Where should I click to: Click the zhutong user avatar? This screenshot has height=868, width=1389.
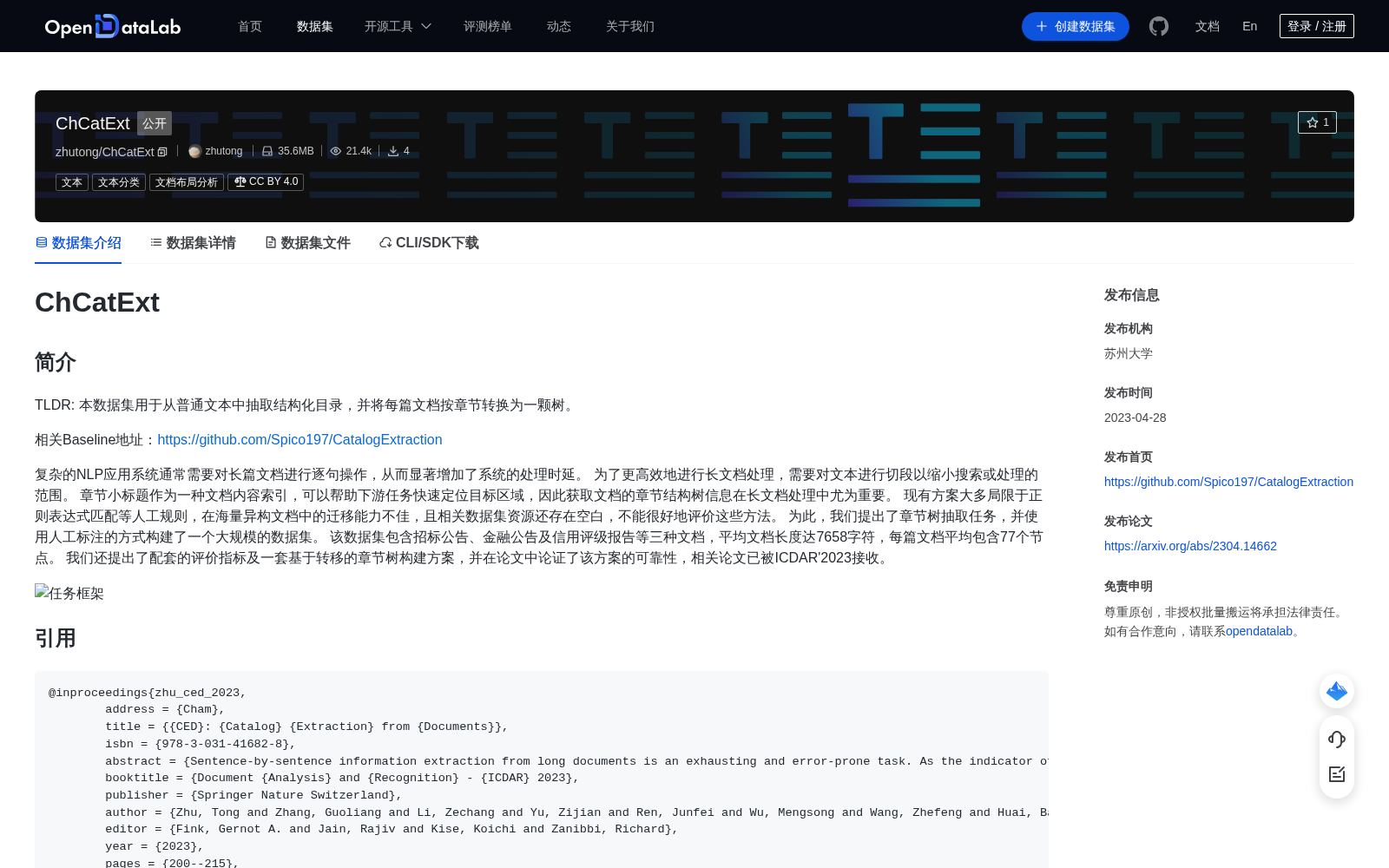coord(194,151)
